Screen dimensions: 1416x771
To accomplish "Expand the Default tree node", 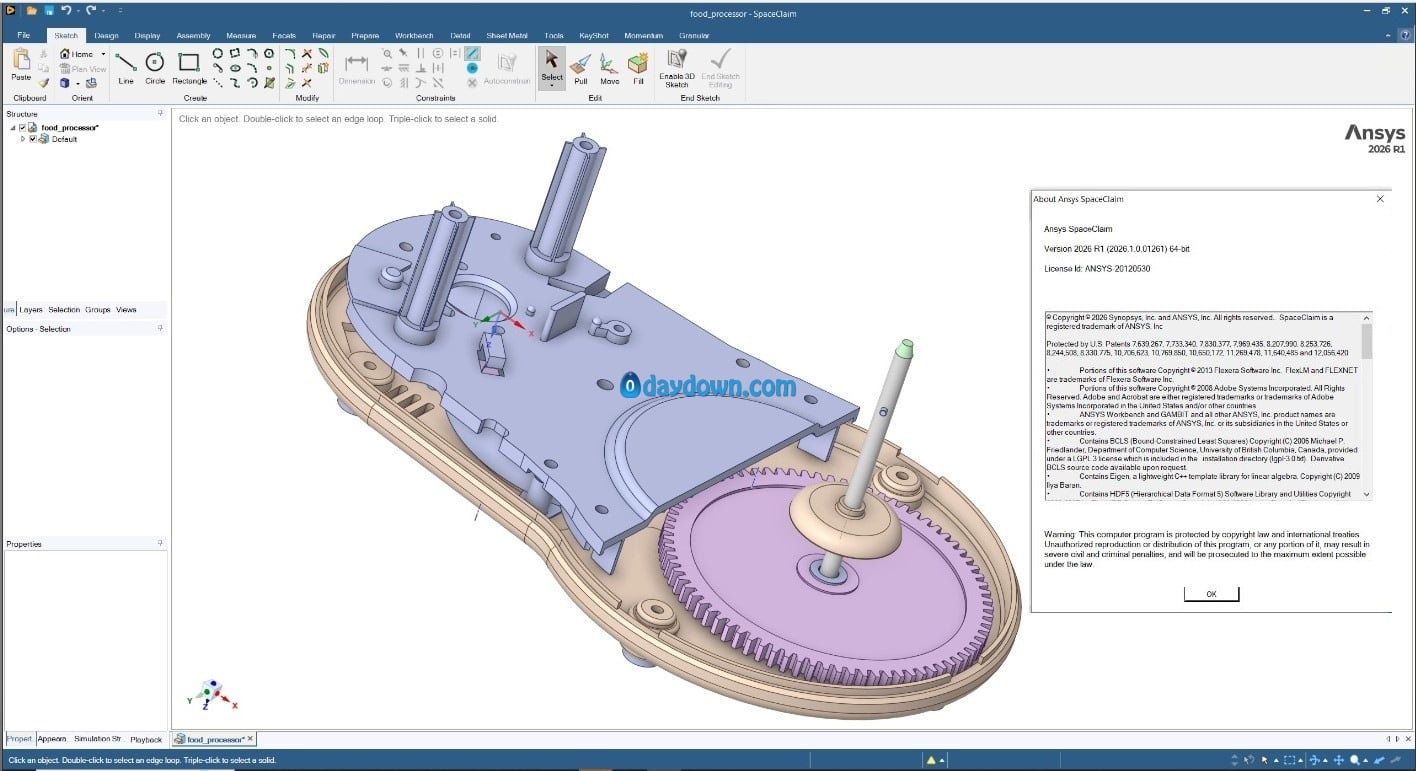I will click(x=23, y=139).
